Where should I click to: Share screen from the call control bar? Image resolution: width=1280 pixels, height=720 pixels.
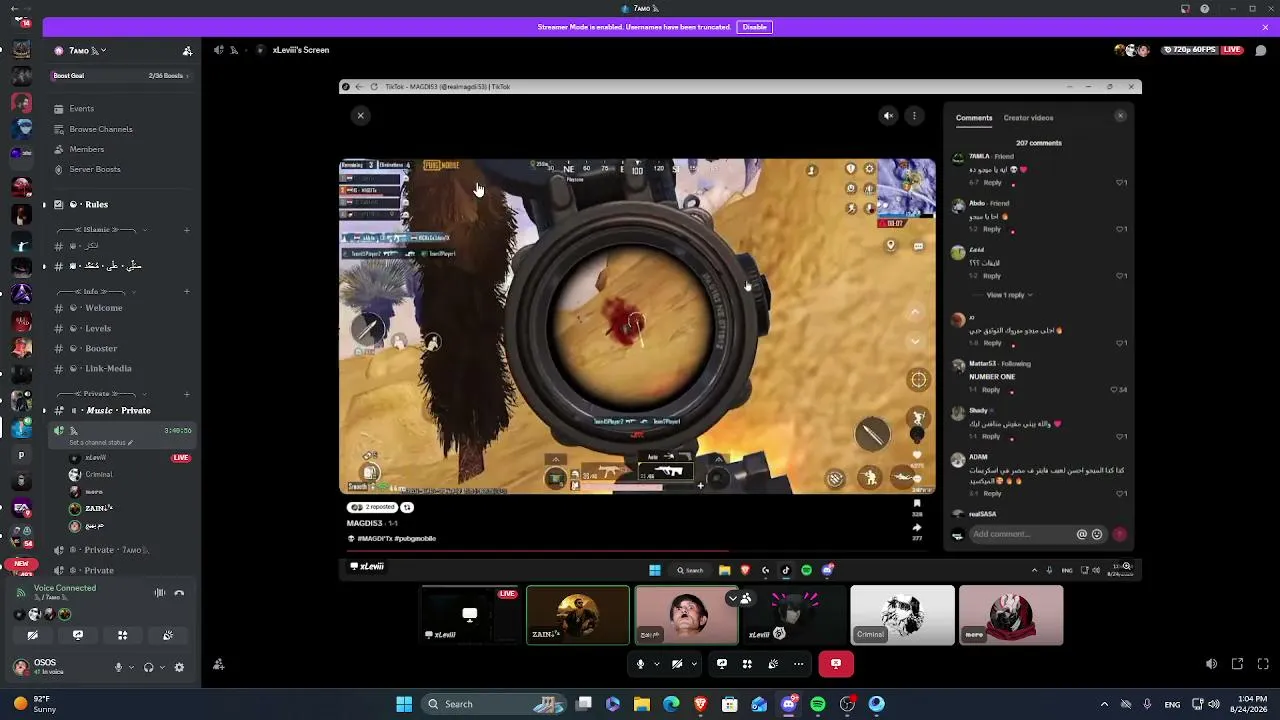pyautogui.click(x=722, y=663)
